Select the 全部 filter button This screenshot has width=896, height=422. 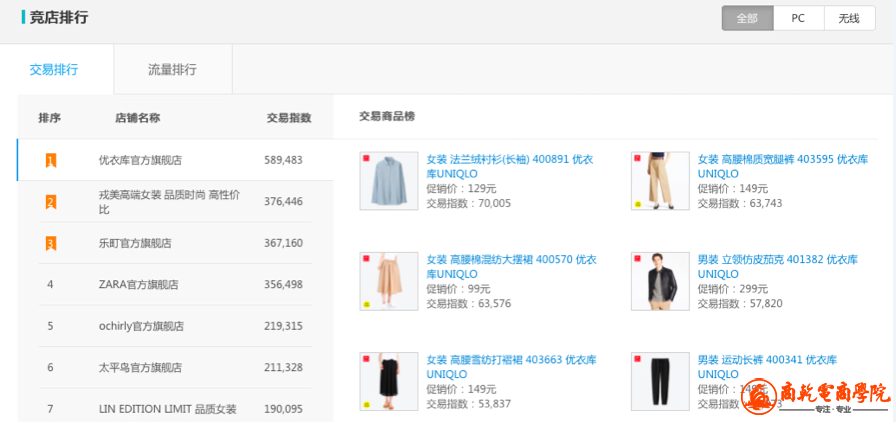point(747,18)
